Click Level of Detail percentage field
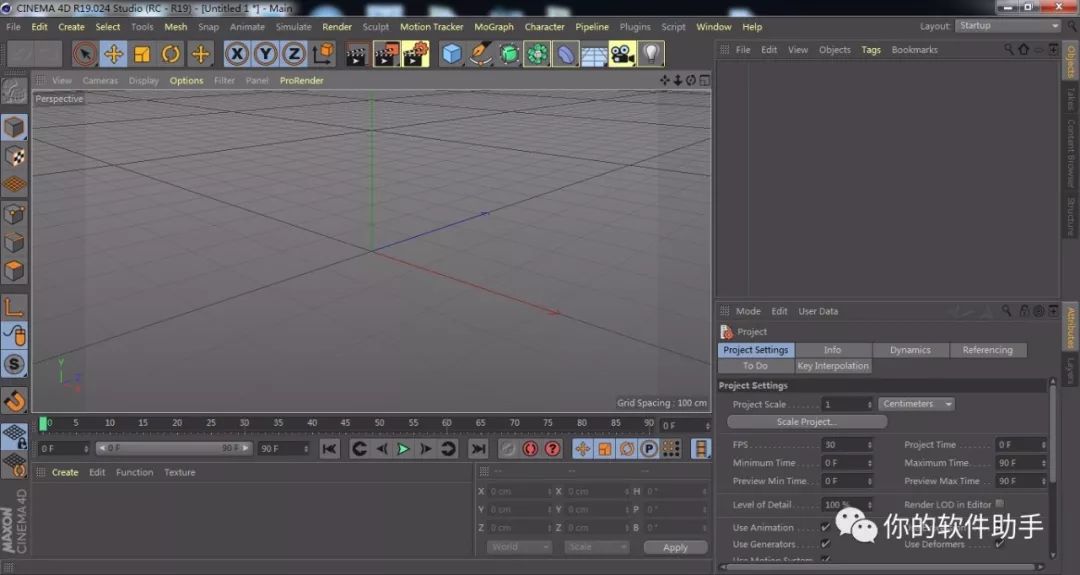 pos(847,505)
